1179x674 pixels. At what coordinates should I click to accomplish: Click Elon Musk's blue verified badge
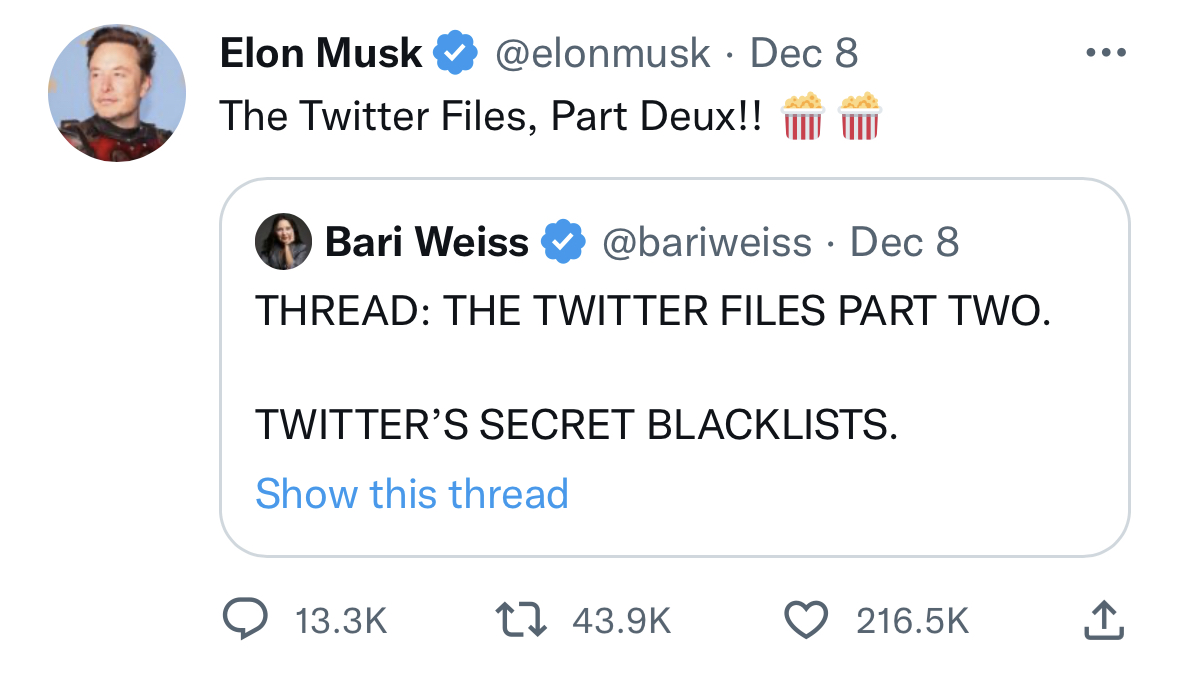tap(454, 53)
